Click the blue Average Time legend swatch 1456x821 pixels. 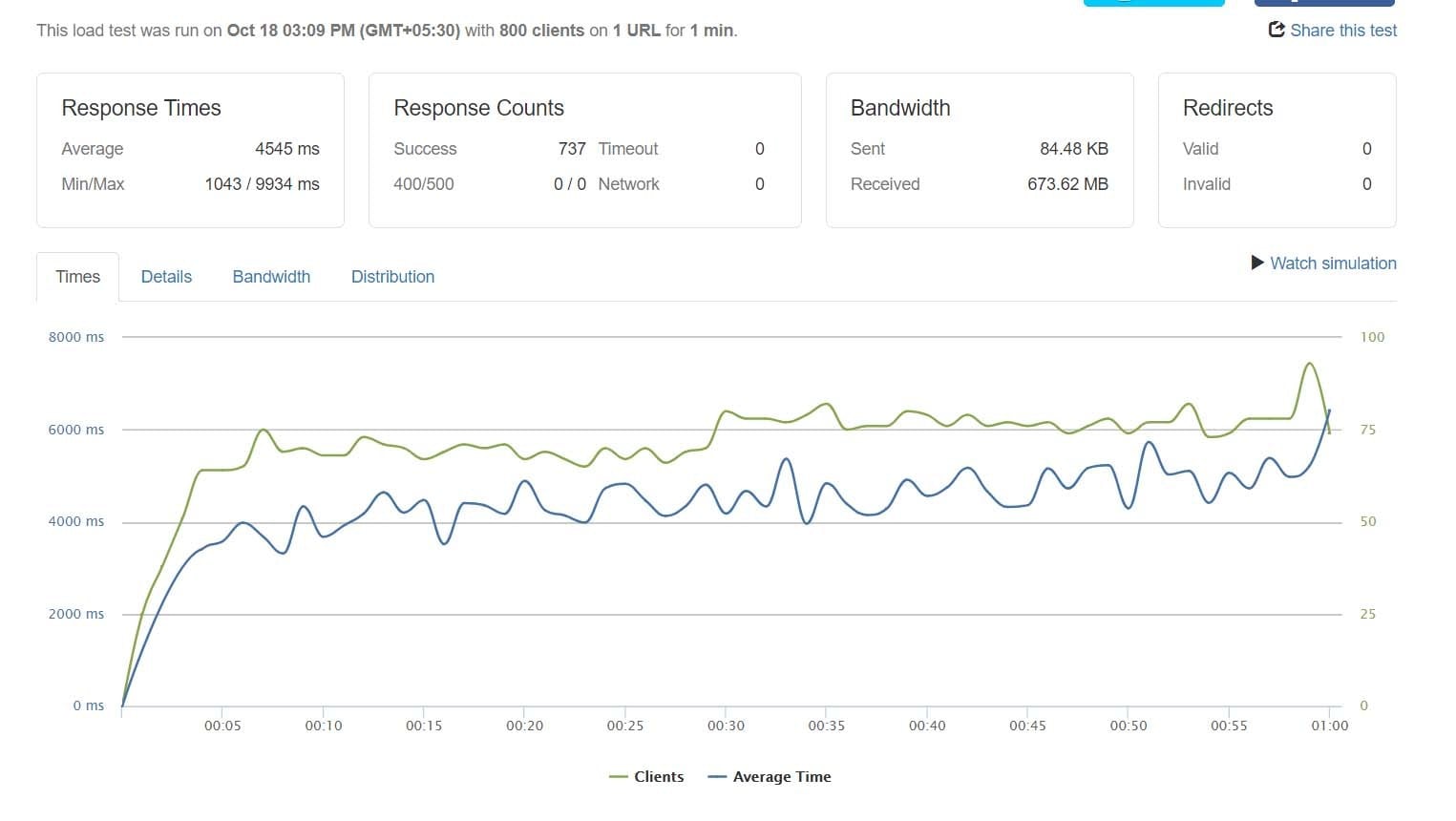(717, 777)
